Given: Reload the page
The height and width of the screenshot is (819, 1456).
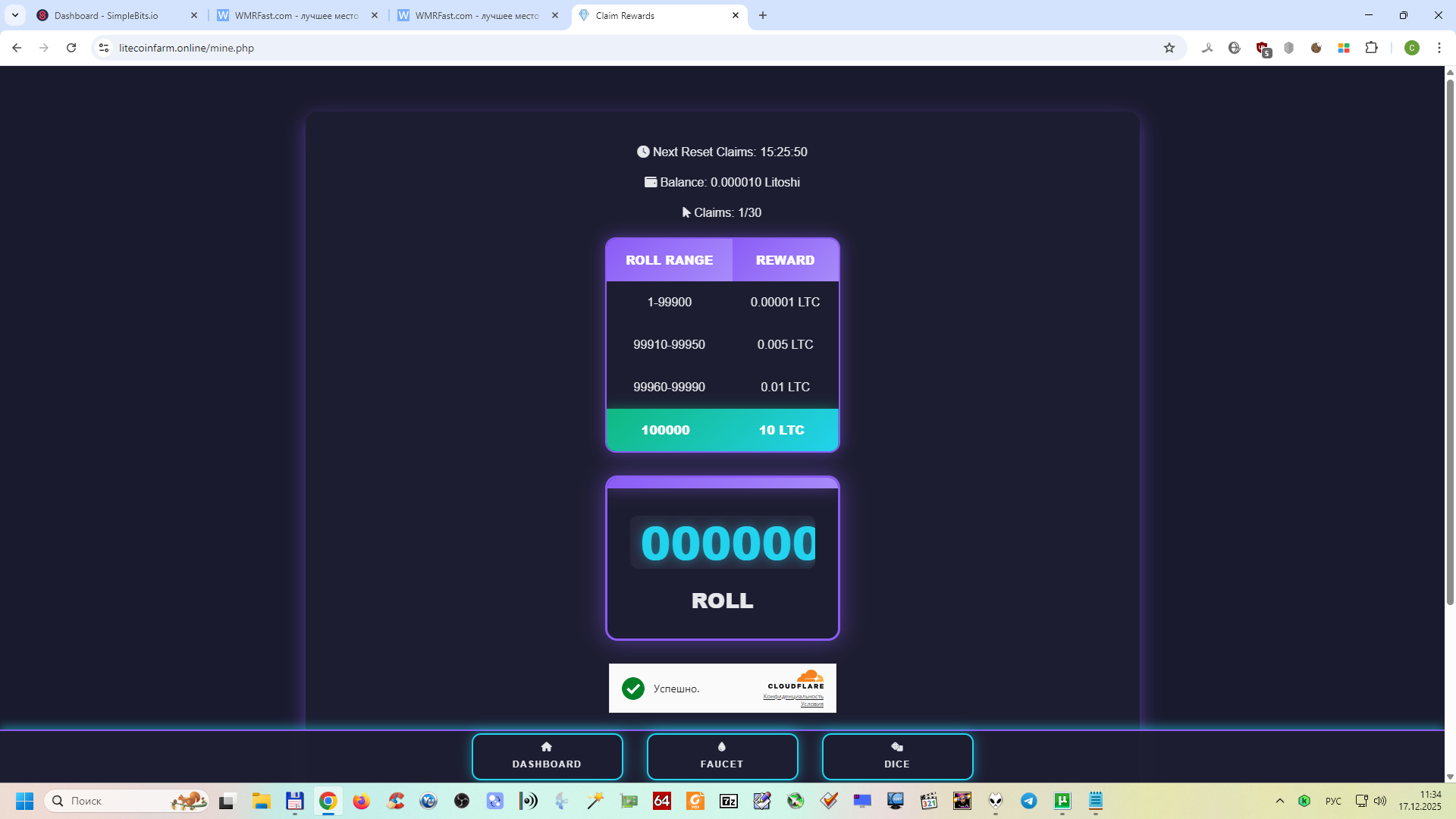Looking at the screenshot, I should click(71, 48).
